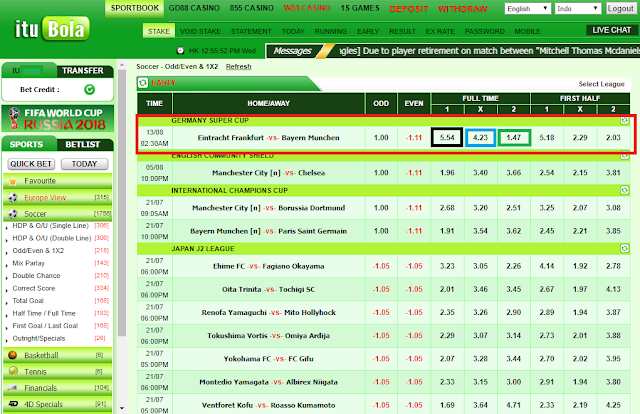
Task: Refresh the Japan J2 League odds
Action: pos(624,248)
